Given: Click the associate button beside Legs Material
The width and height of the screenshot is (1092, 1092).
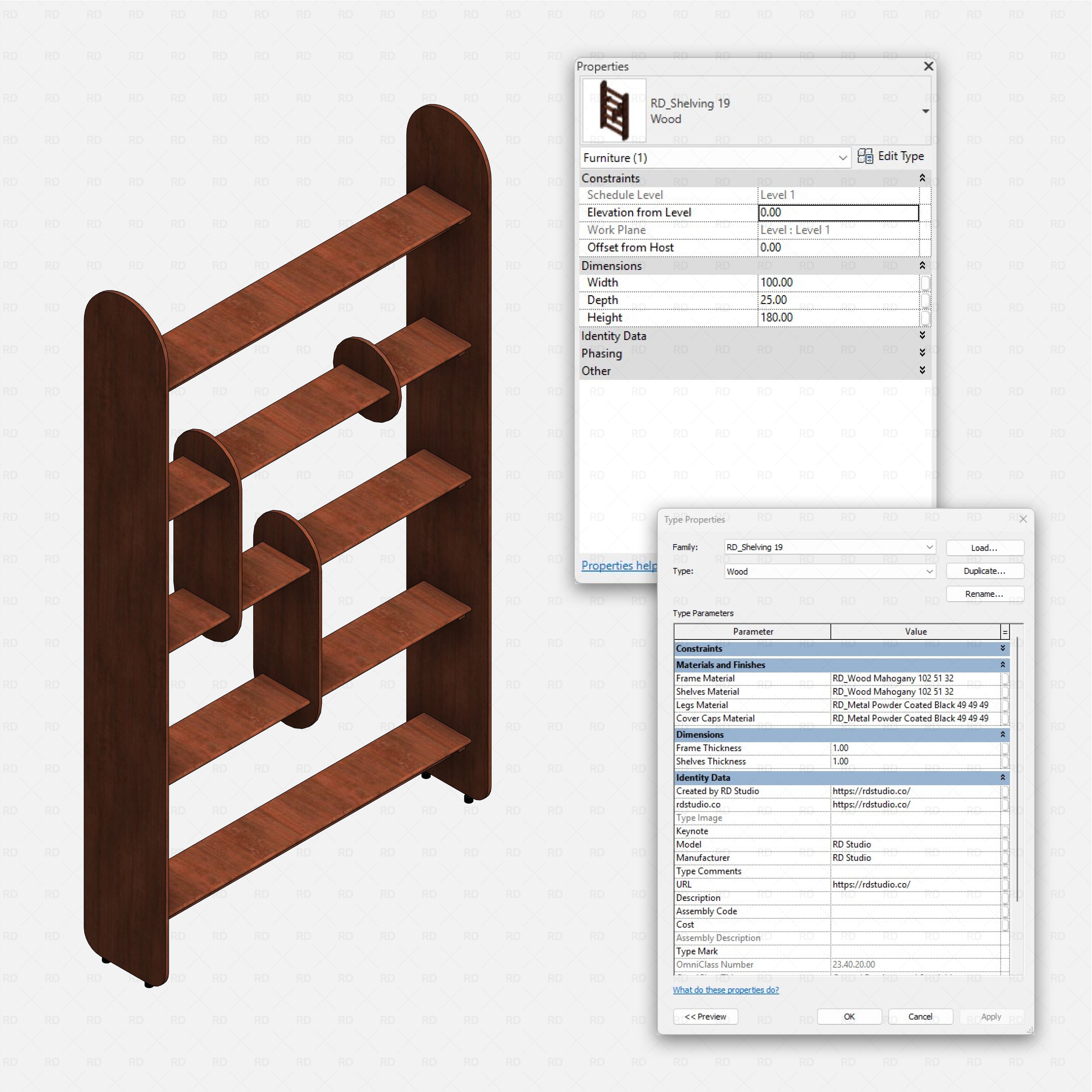Looking at the screenshot, I should coord(1005,705).
